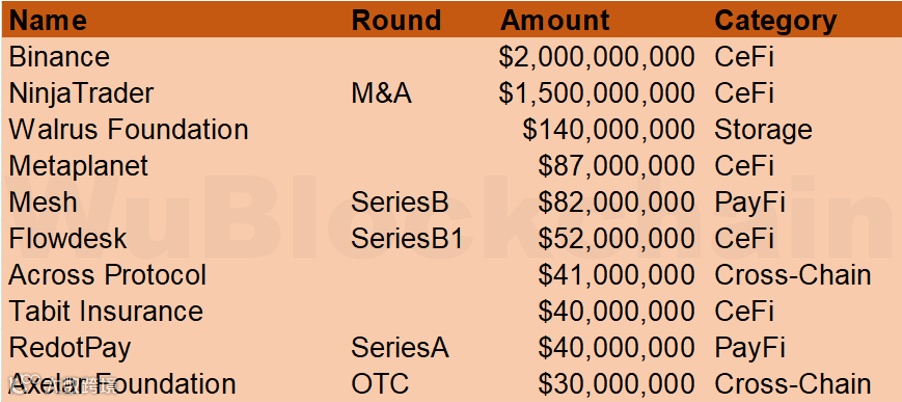Click the Metaplanet name cell

78,166
